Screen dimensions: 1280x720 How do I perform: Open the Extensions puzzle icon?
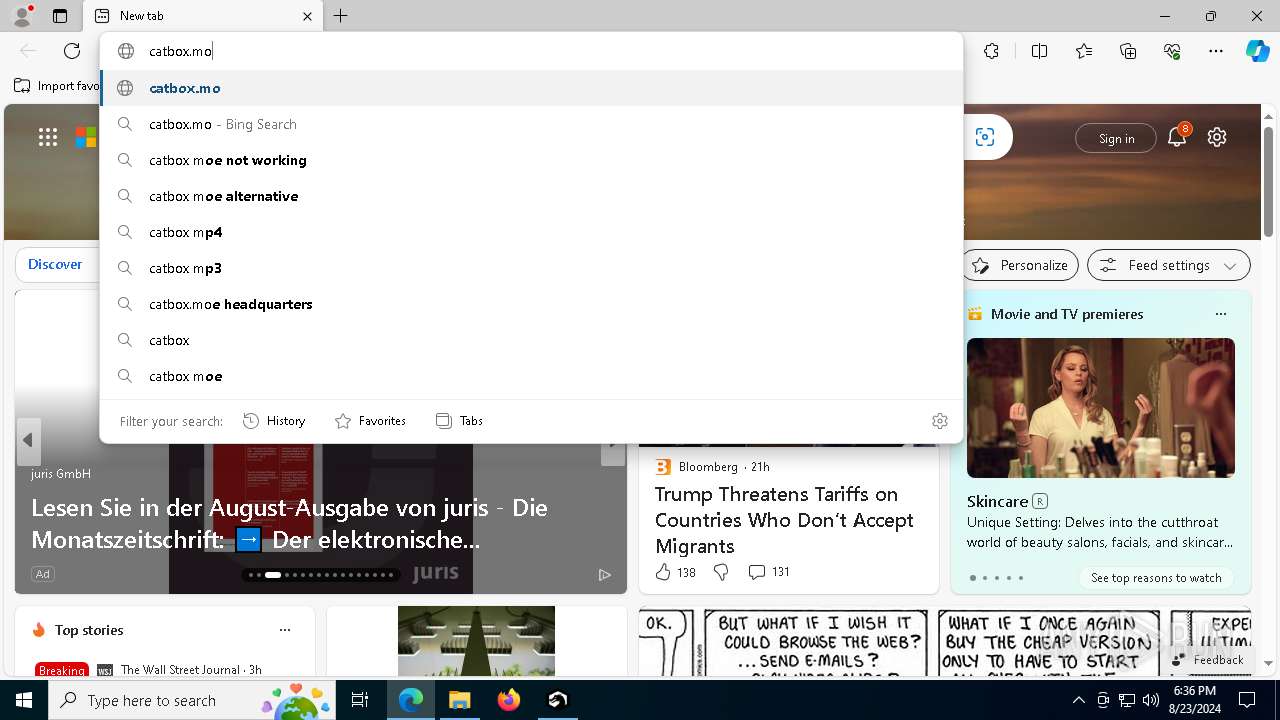tap(991, 51)
